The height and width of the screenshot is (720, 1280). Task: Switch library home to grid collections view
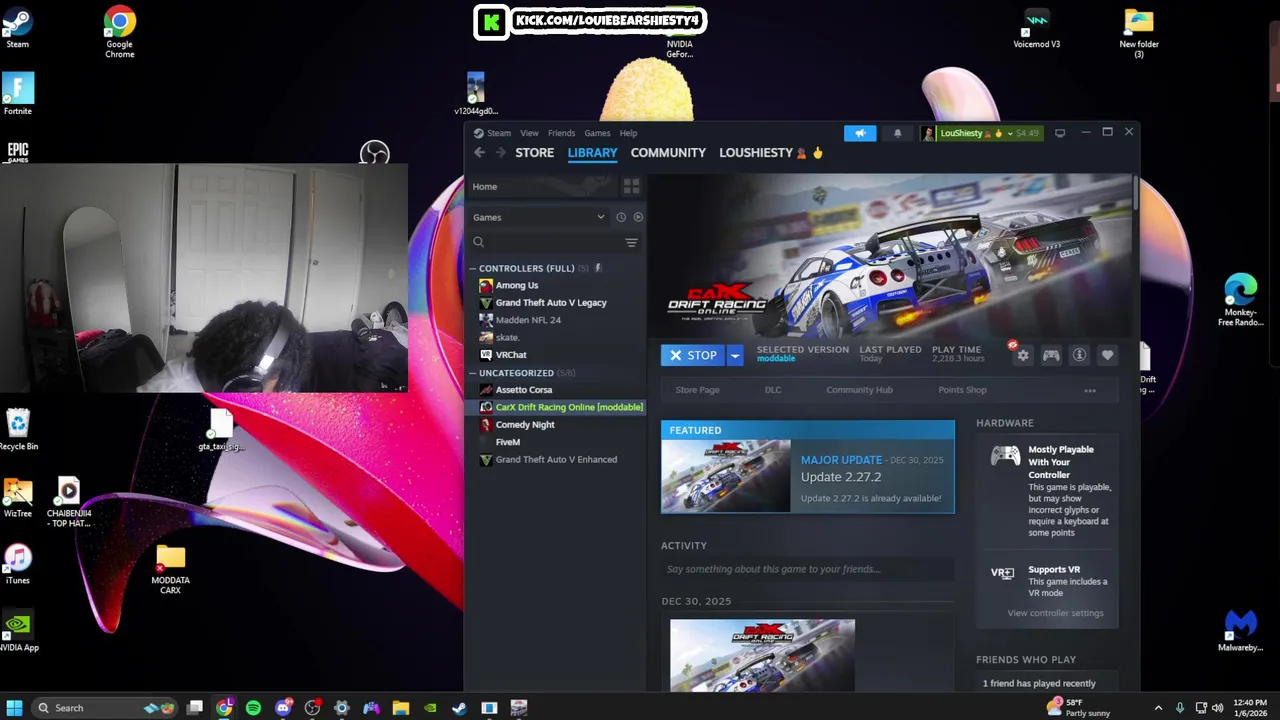[x=631, y=187]
